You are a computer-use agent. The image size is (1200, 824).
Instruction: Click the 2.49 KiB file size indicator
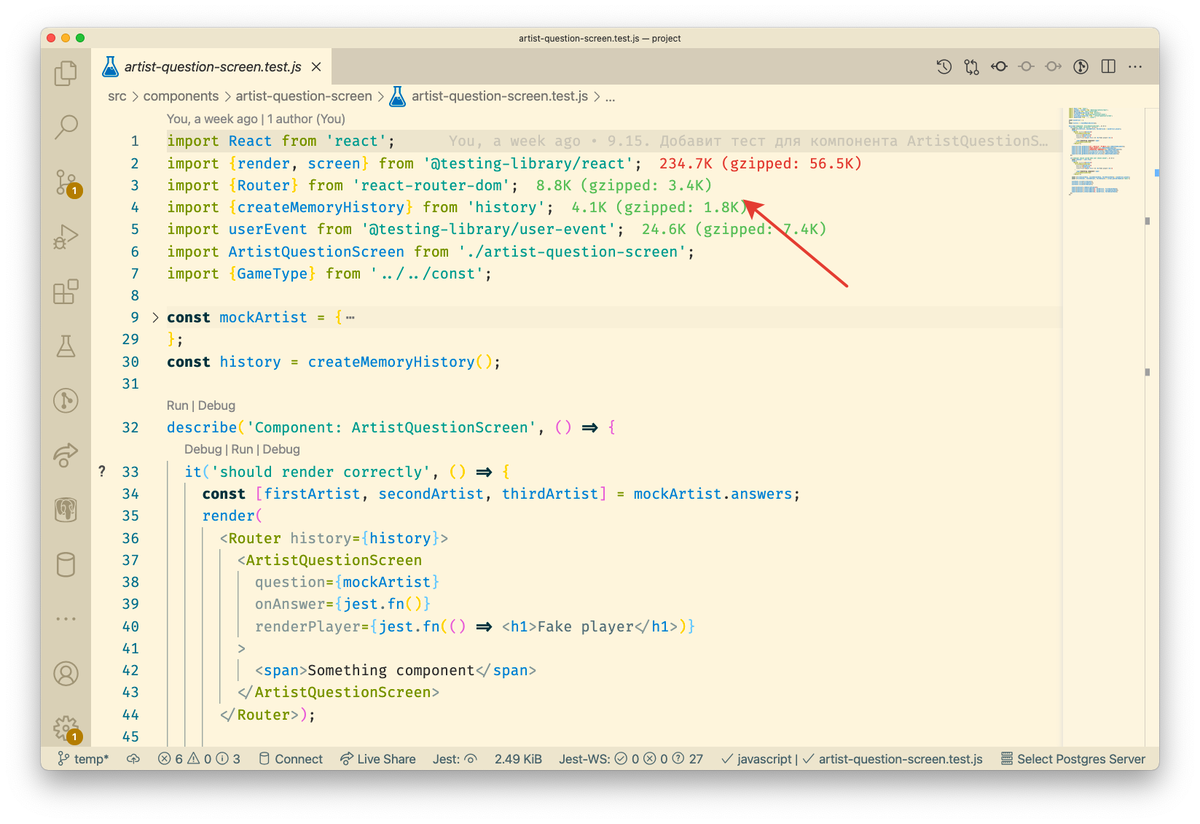[x=518, y=759]
